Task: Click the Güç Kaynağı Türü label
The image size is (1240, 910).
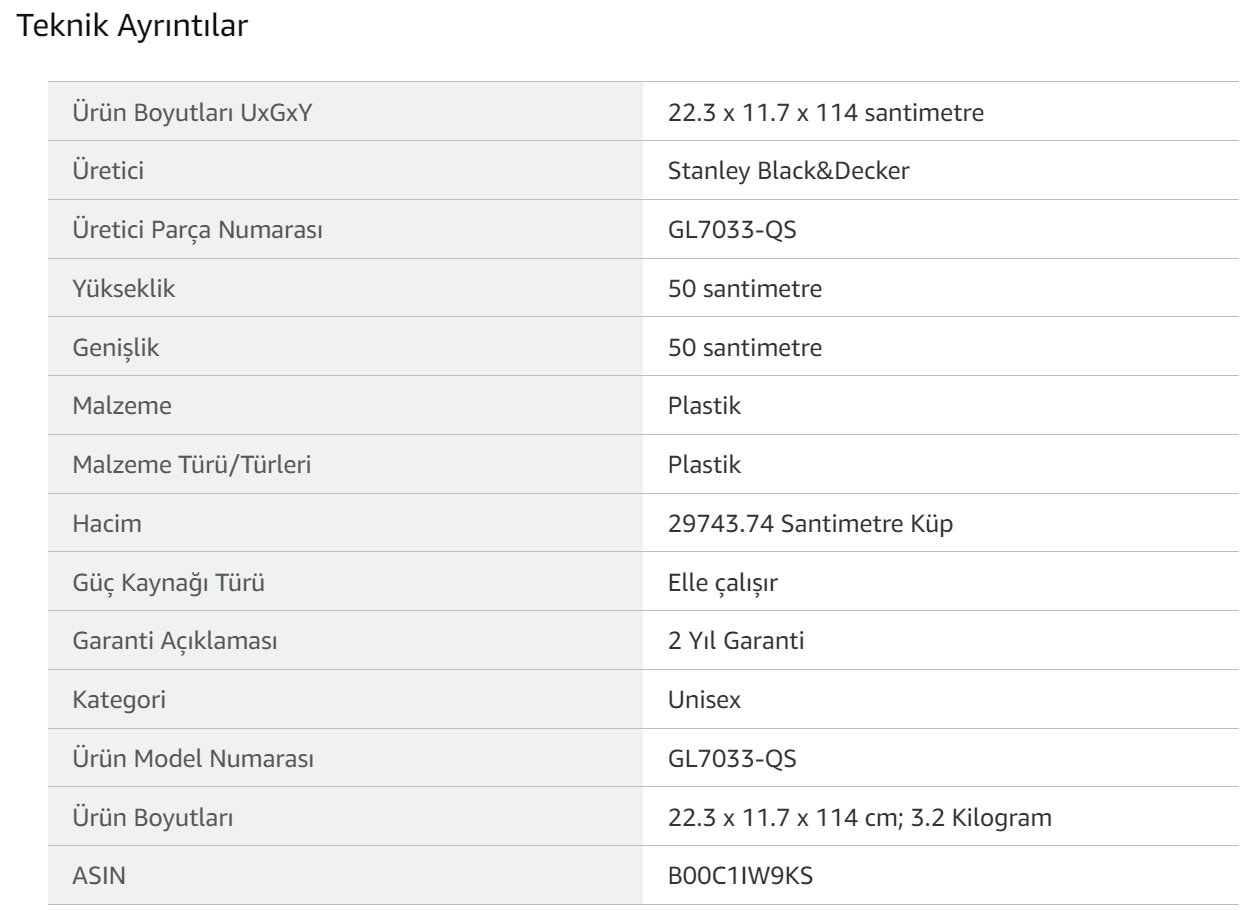Action: coord(169,582)
